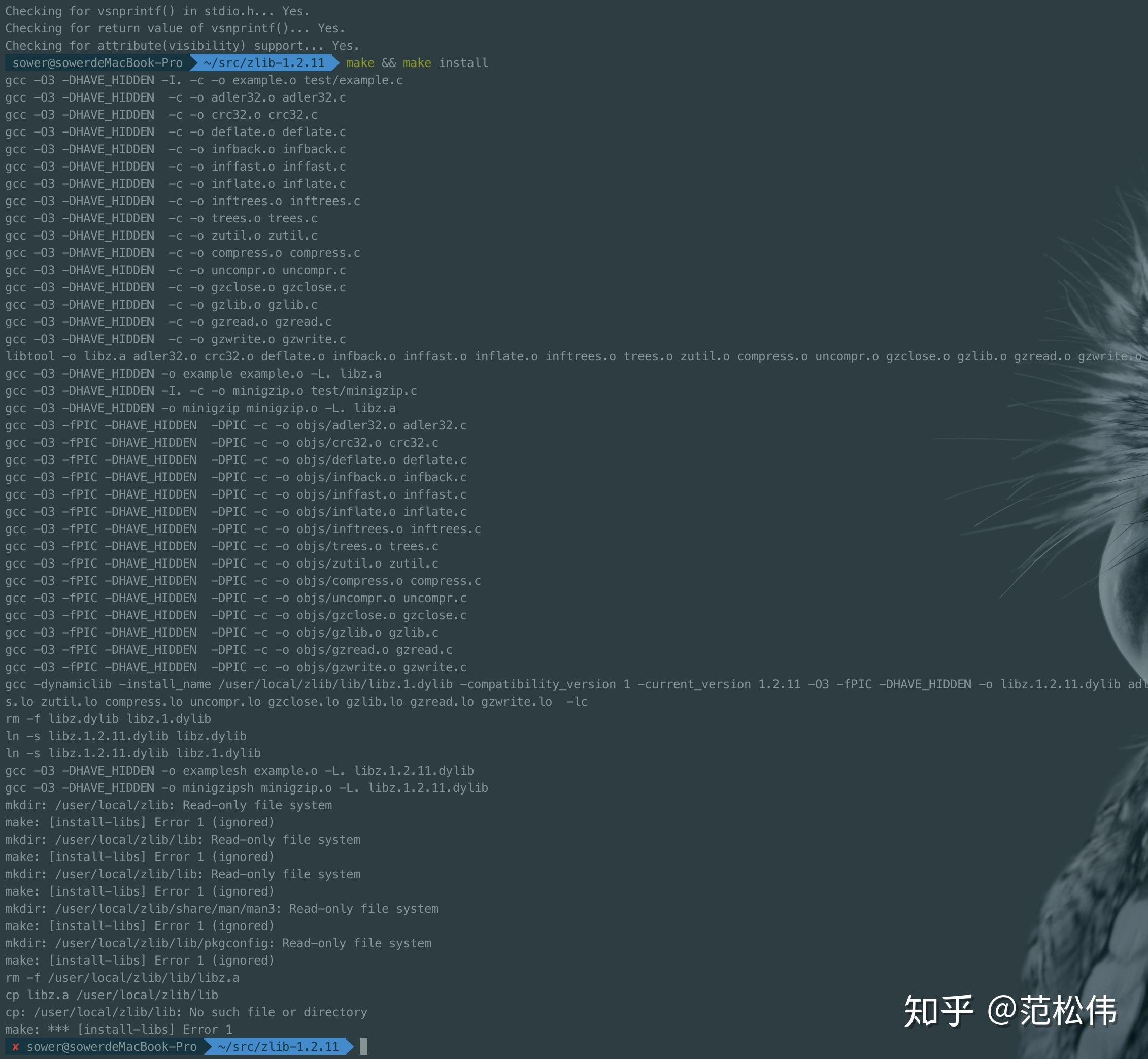1148x1059 pixels.
Task: Click the terminal cursor block at the last prompt
Action: [x=364, y=1046]
